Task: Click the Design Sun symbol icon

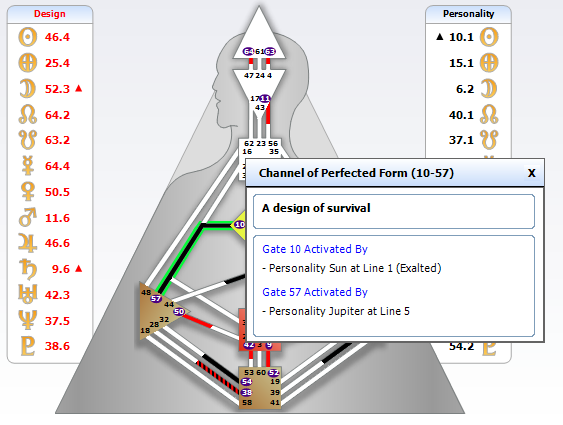Action: [28, 37]
